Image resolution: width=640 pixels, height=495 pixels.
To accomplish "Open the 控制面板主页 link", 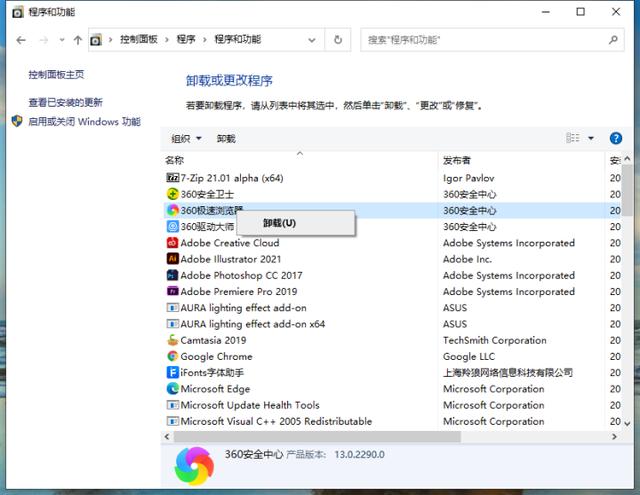I will point(56,75).
